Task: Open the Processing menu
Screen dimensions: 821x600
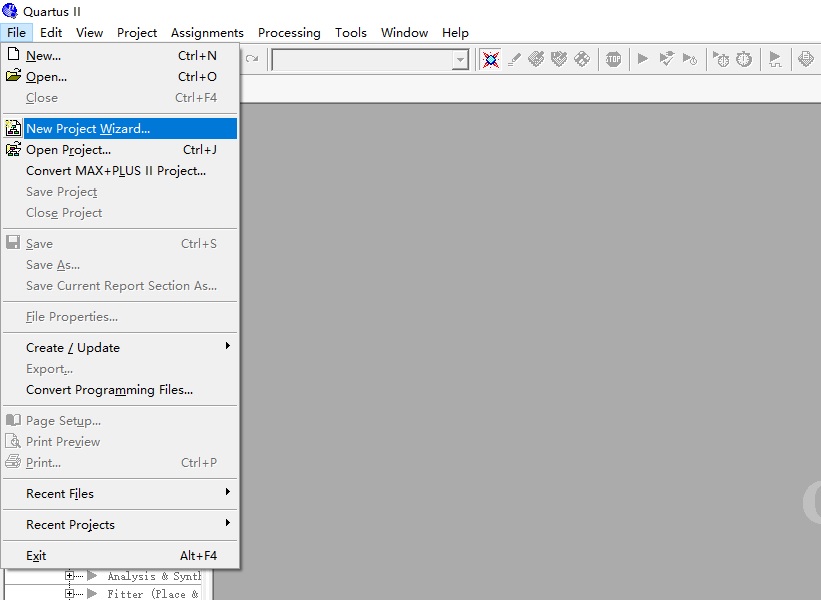Action: pyautogui.click(x=289, y=32)
